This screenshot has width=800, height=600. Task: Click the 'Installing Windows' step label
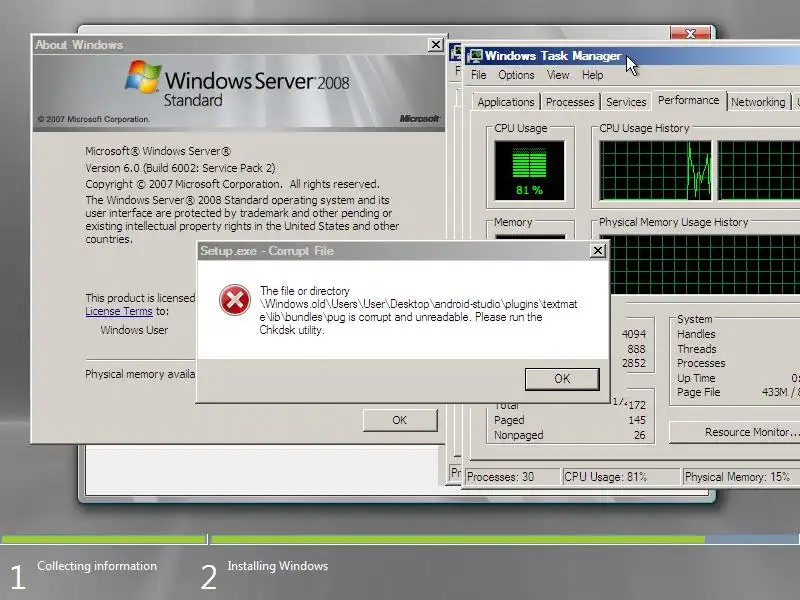pyautogui.click(x=278, y=566)
